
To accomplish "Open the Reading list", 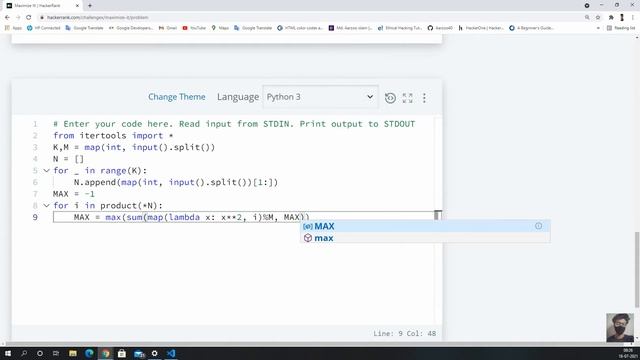I will pos(621,28).
